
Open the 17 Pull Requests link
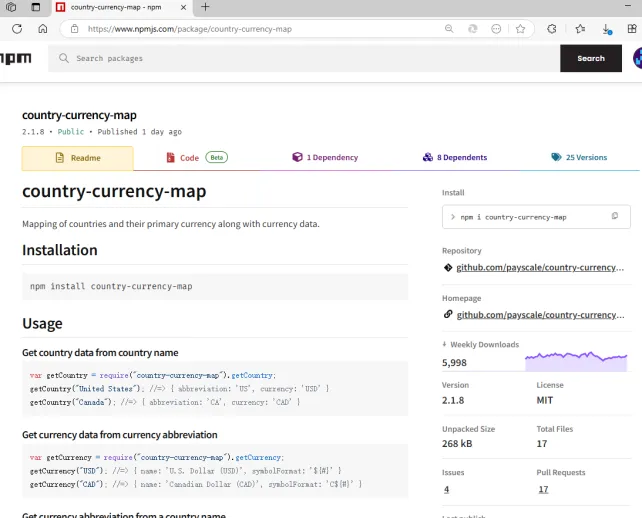click(543, 490)
